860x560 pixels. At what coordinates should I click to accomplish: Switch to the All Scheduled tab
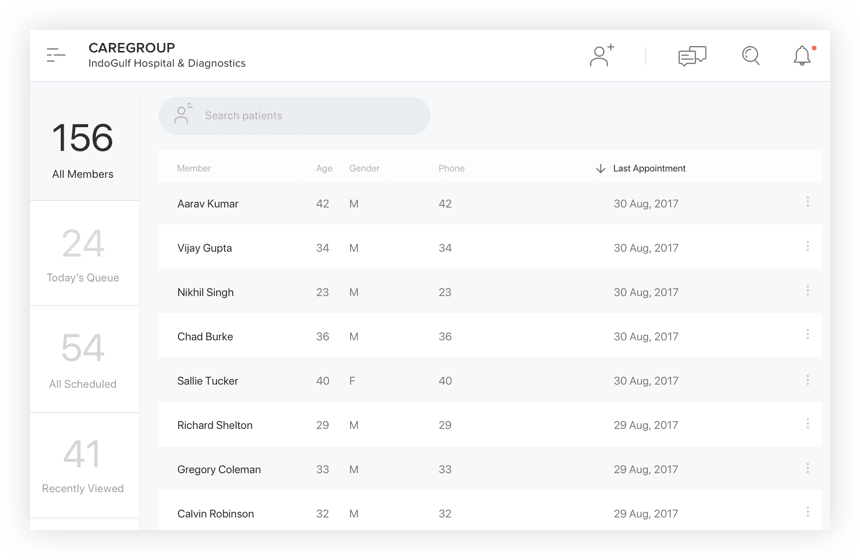(x=84, y=359)
